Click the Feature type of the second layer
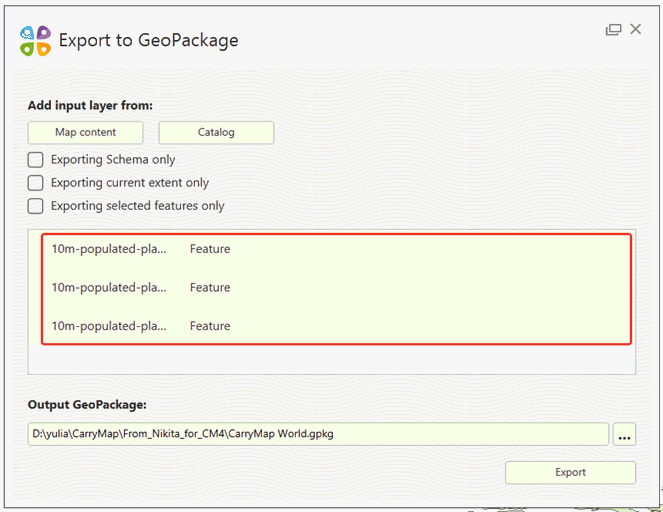 210,287
